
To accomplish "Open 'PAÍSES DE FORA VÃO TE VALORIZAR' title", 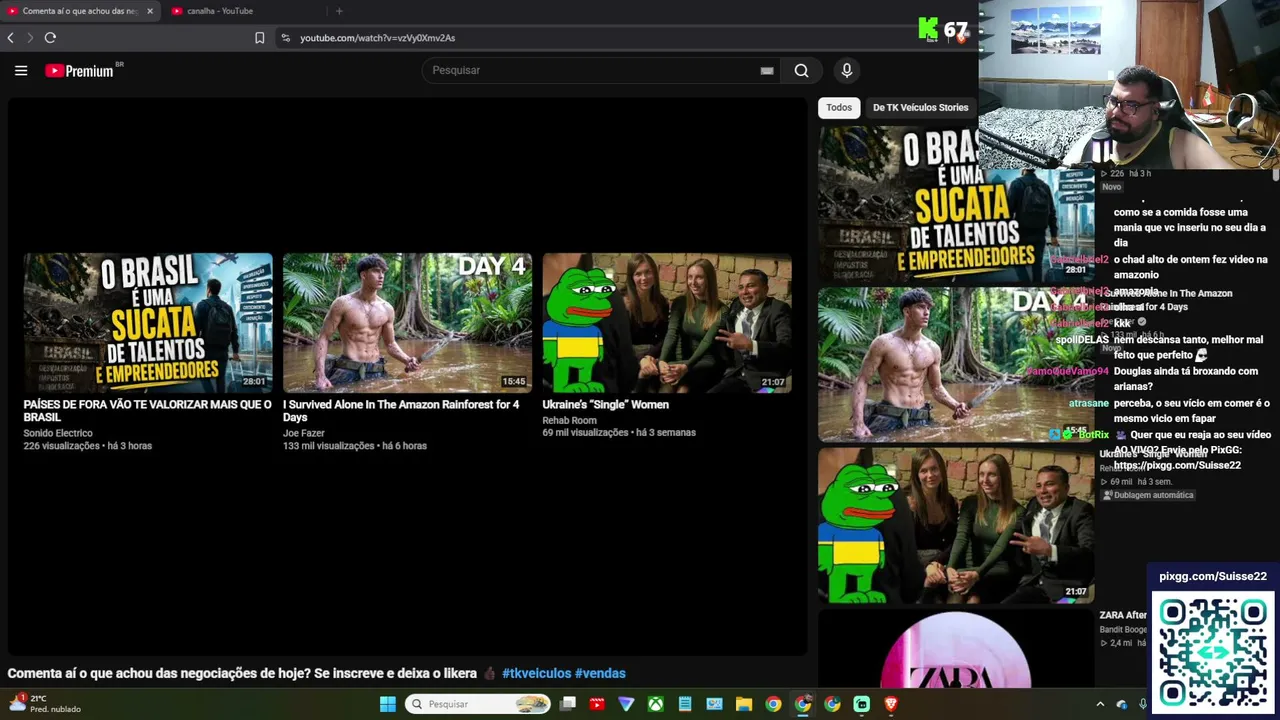I will click(x=147, y=411).
